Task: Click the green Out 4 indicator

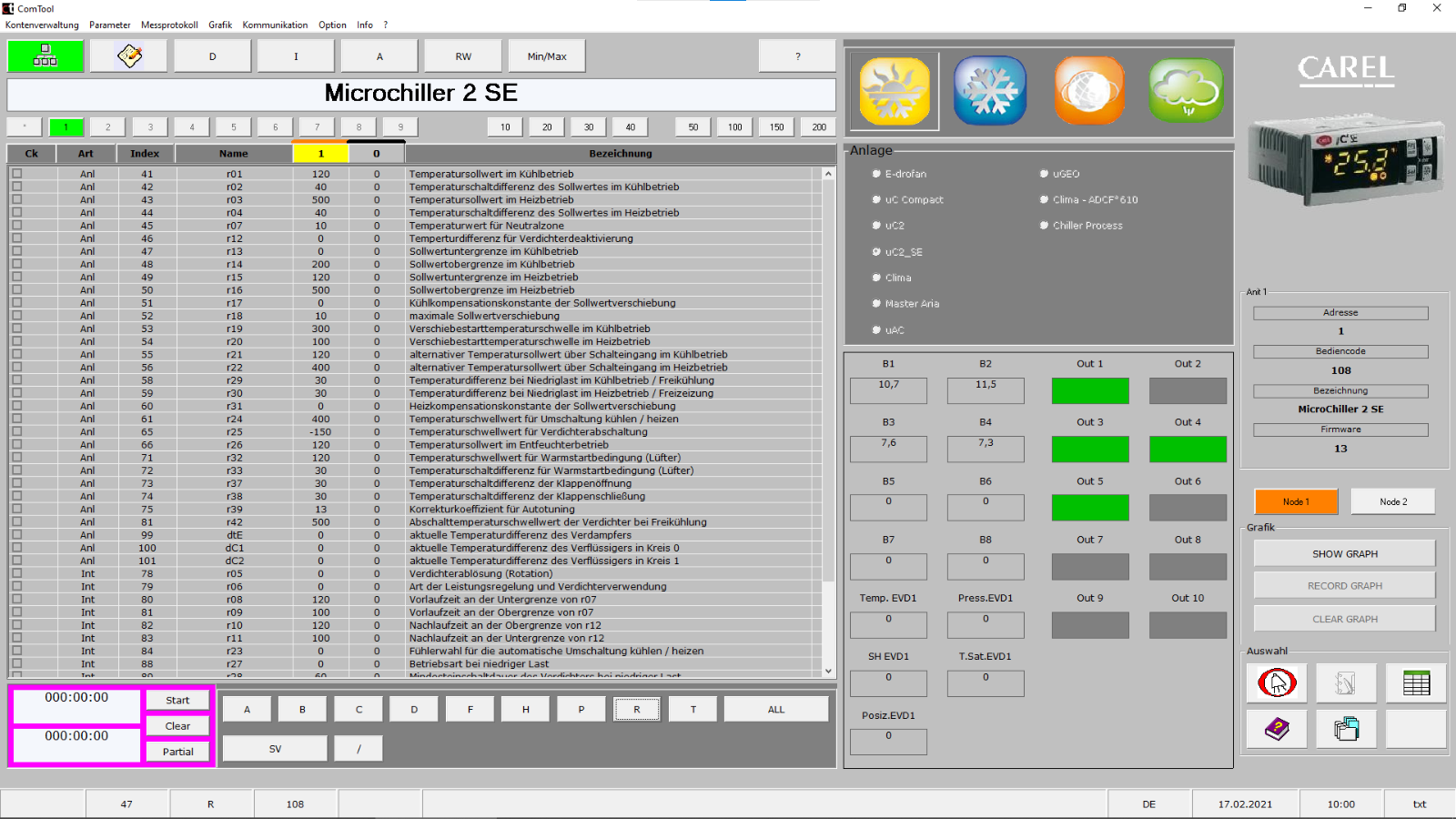Action: (1188, 449)
